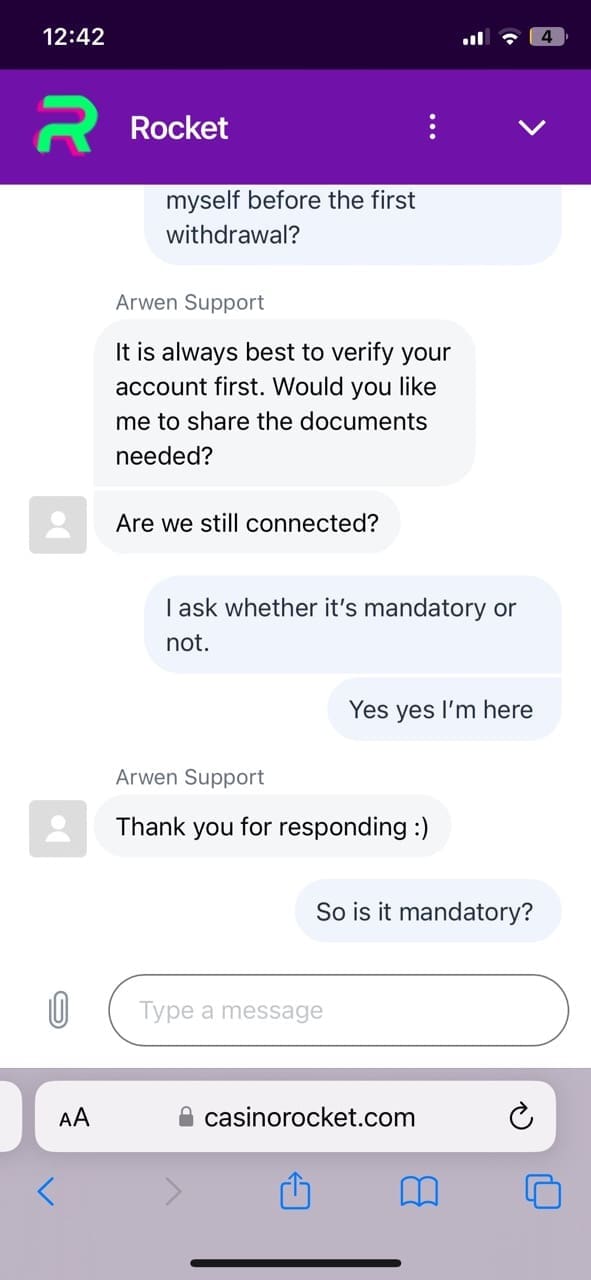
Task: Tap the Safari forward arrow
Action: 173,1191
